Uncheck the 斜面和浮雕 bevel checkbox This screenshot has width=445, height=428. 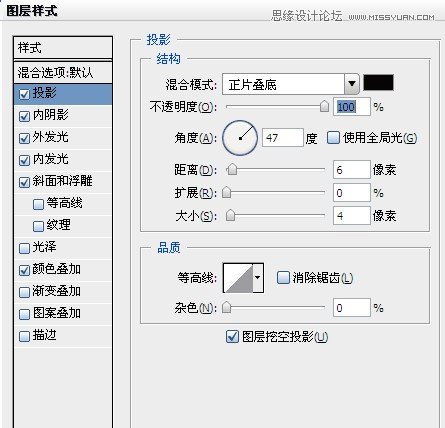point(24,182)
